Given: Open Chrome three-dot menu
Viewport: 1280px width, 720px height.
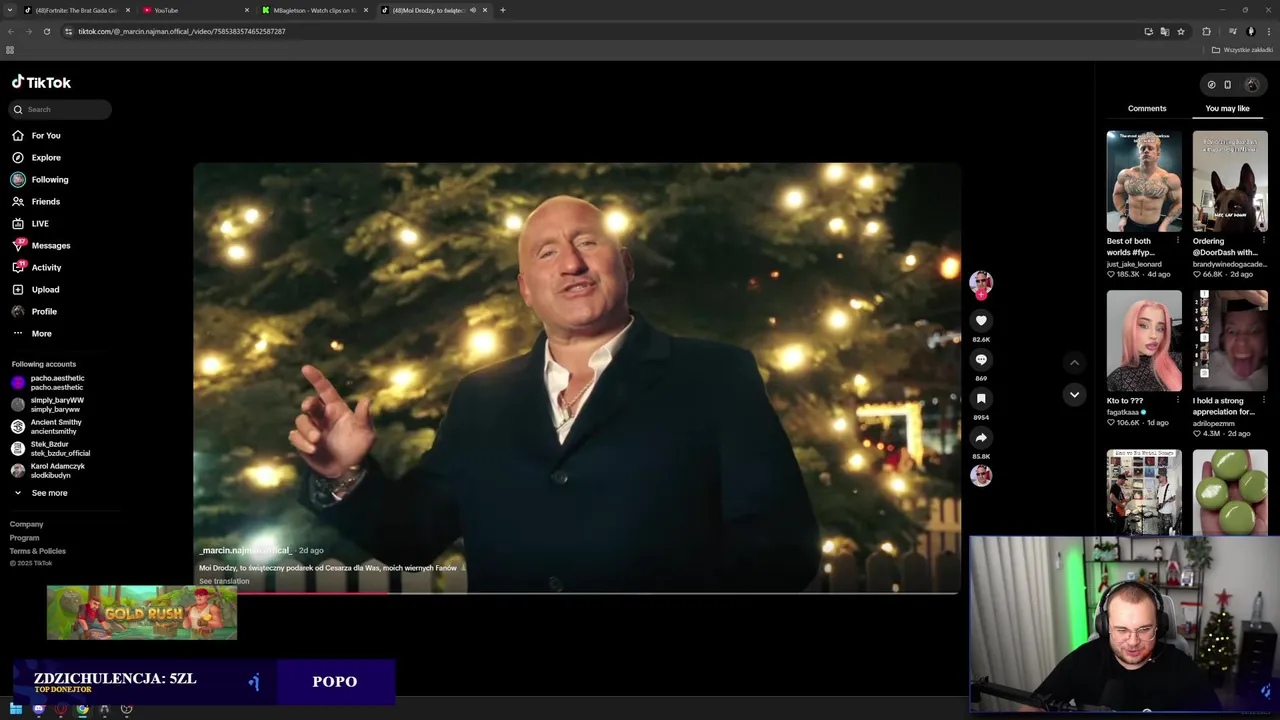Looking at the screenshot, I should click(1269, 31).
